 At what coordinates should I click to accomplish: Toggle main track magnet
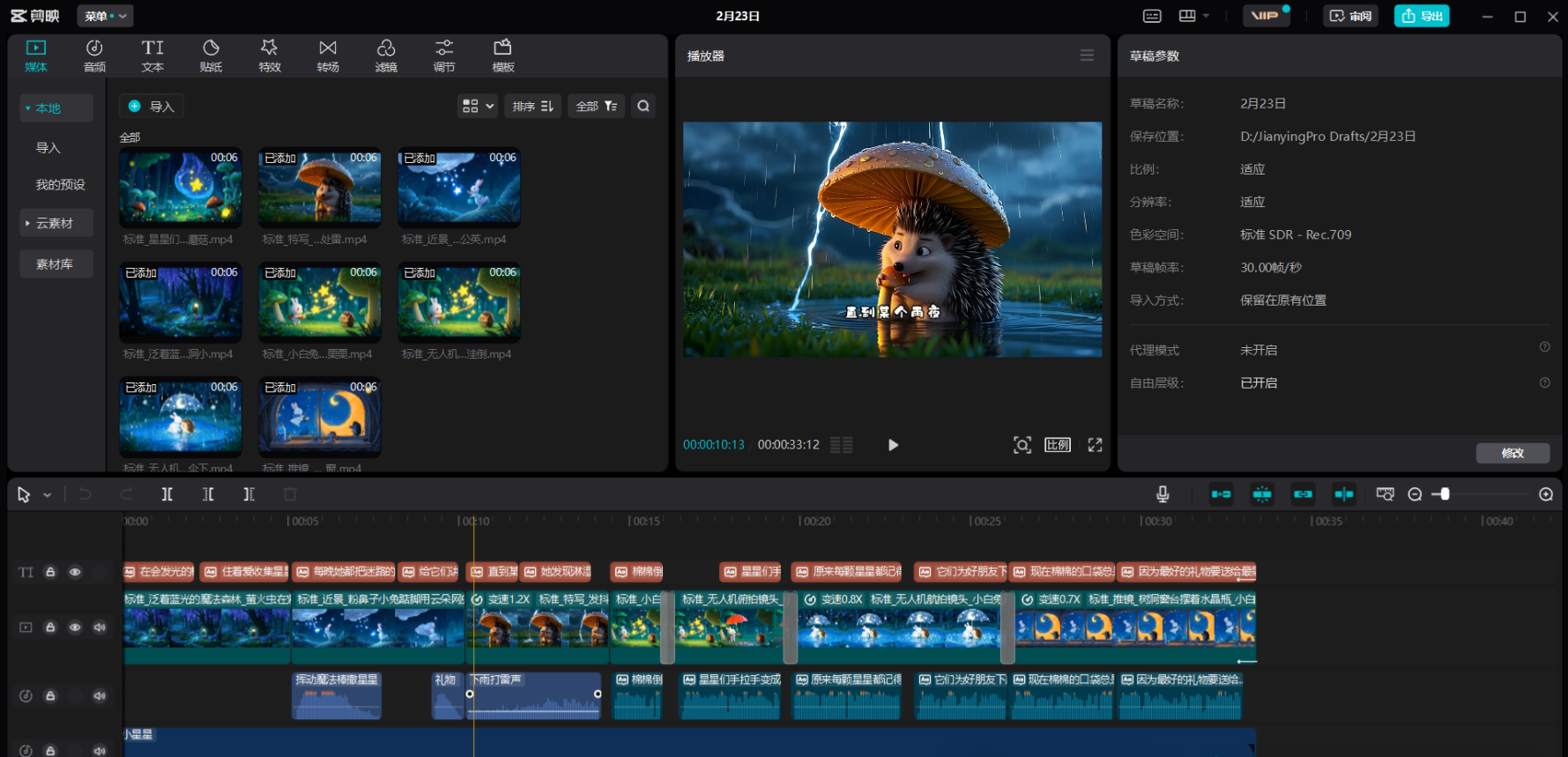tap(1221, 494)
